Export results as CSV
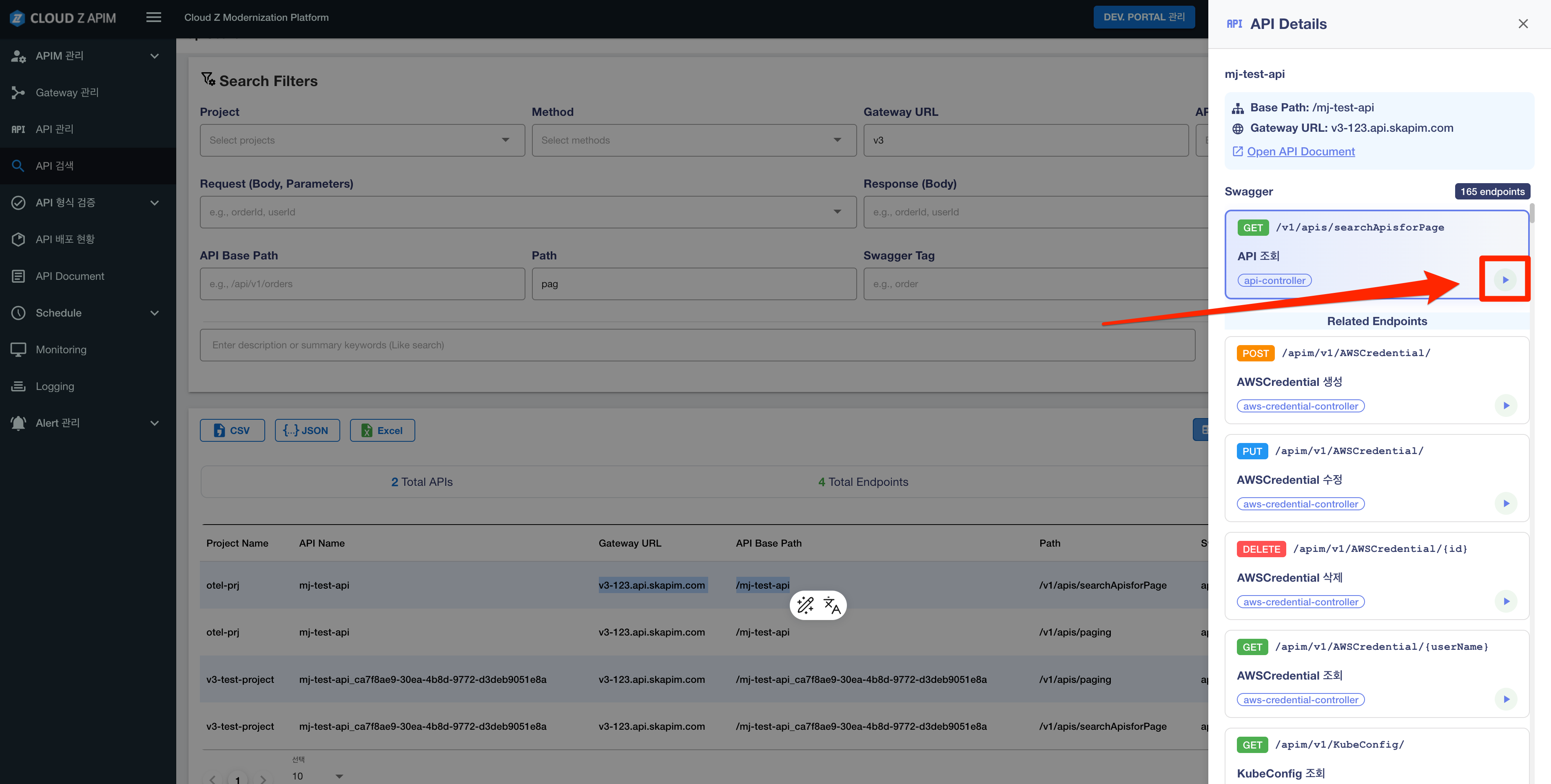1551x784 pixels. click(232, 430)
